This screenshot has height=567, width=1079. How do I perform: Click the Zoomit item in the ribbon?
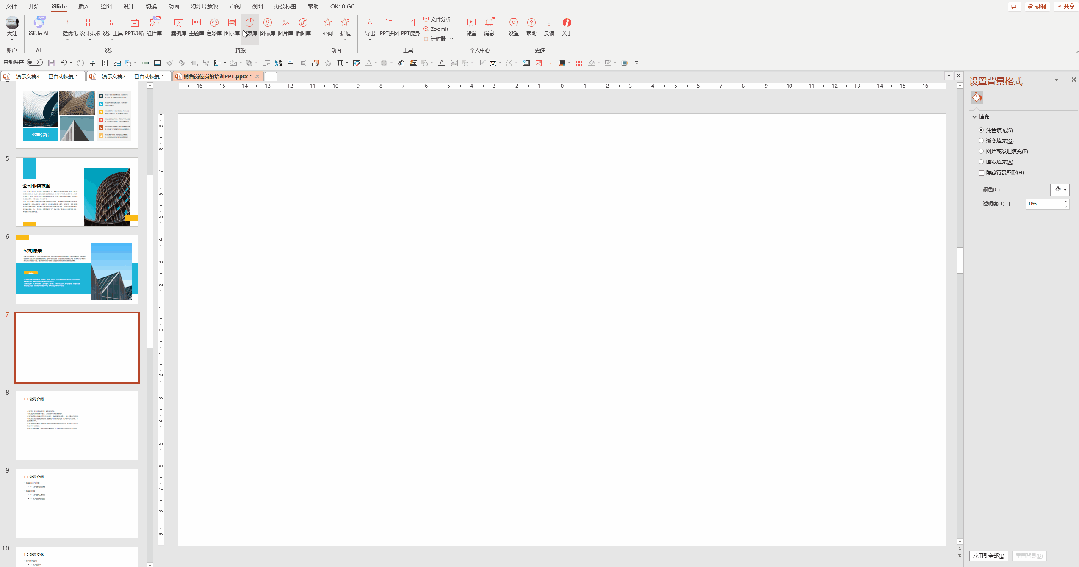436,29
